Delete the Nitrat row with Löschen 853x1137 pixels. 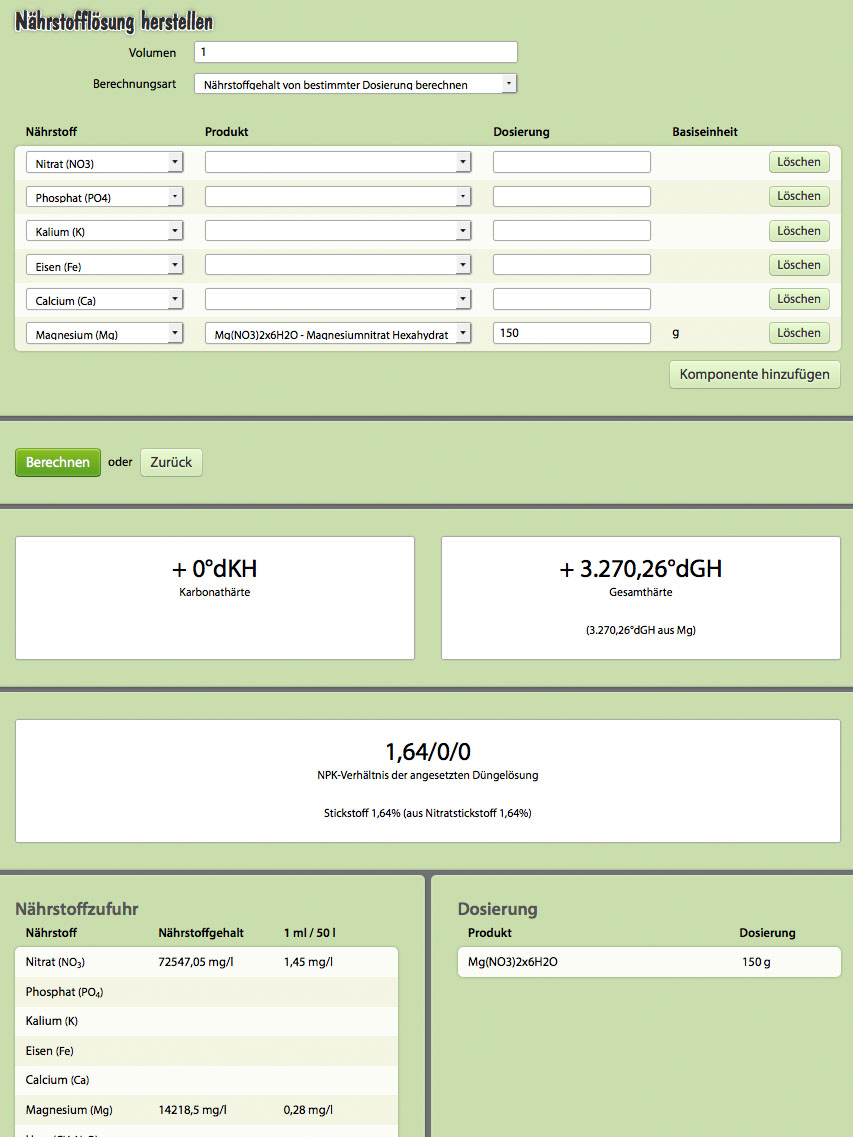coord(798,162)
